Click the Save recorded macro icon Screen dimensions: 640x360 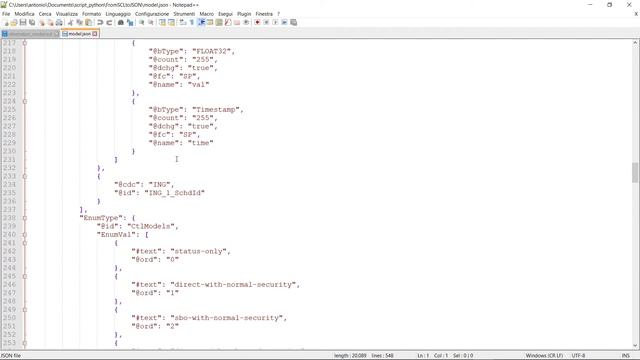293,22
